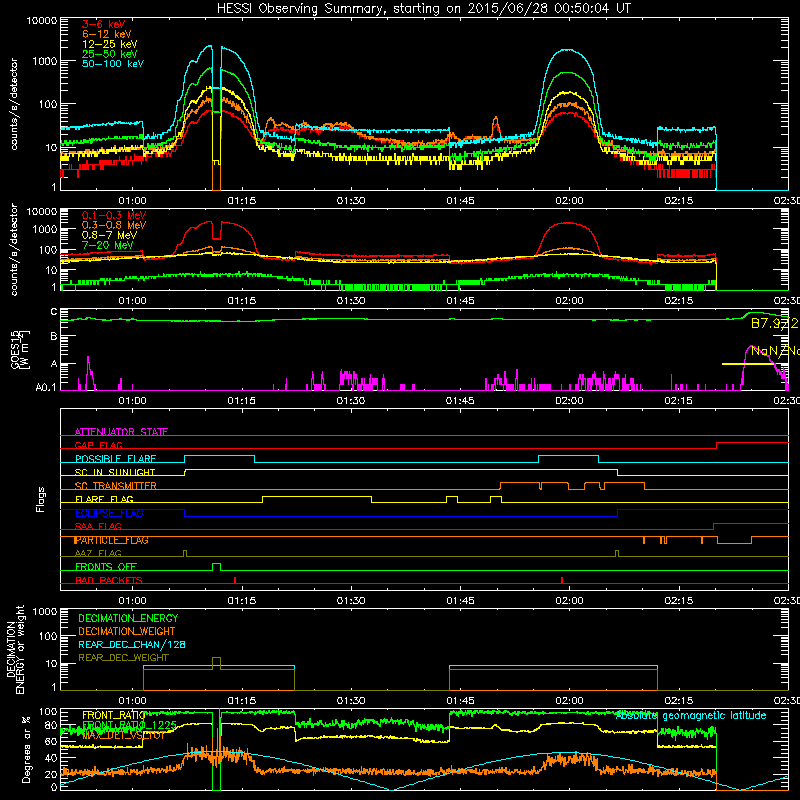Image resolution: width=800 pixels, height=800 pixels.
Task: Click the 0.8-7 MeV legend label
Action: [x=109, y=235]
